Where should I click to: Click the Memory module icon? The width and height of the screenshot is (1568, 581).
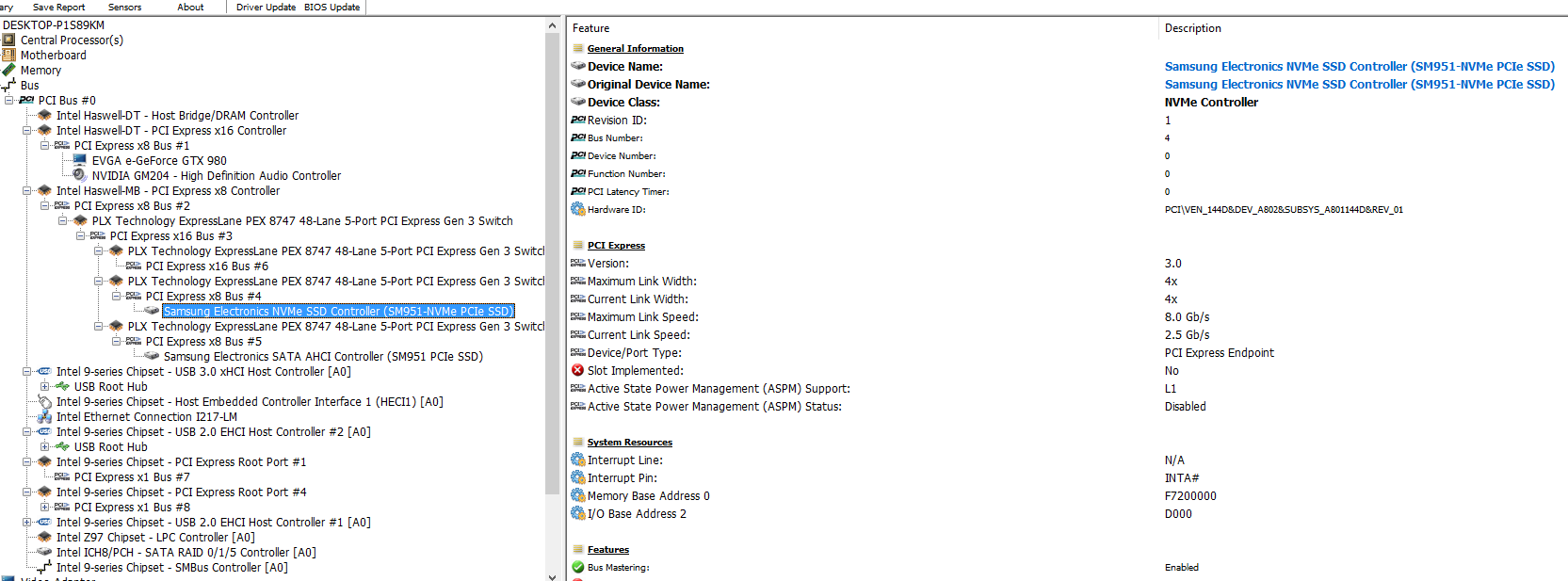pos(8,71)
